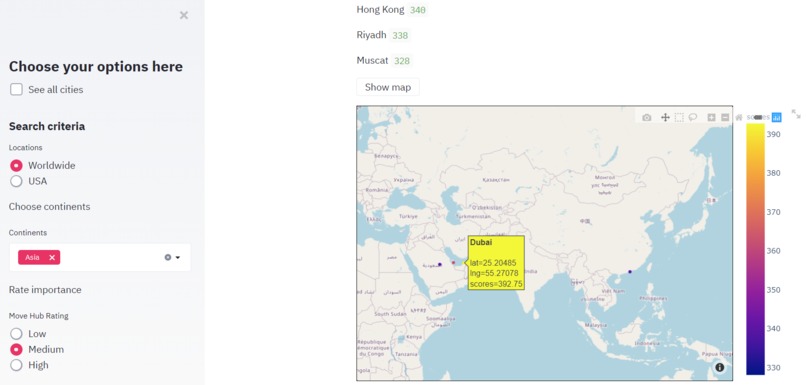
Task: Expand map to fullscreen
Action: (x=796, y=114)
